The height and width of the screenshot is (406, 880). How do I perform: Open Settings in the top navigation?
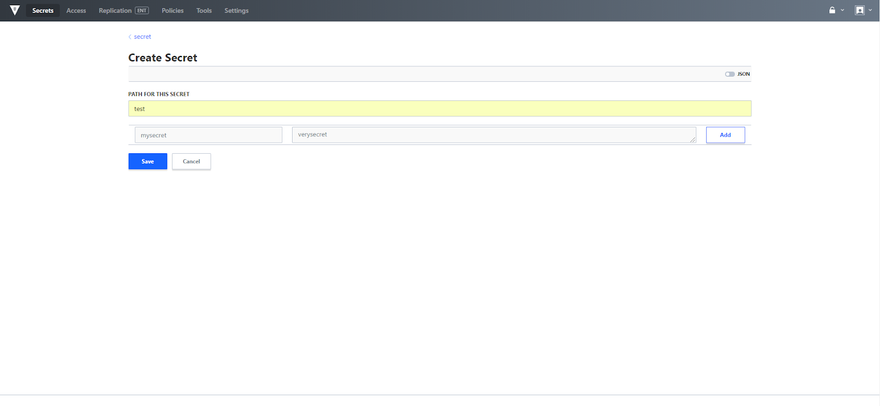click(236, 10)
